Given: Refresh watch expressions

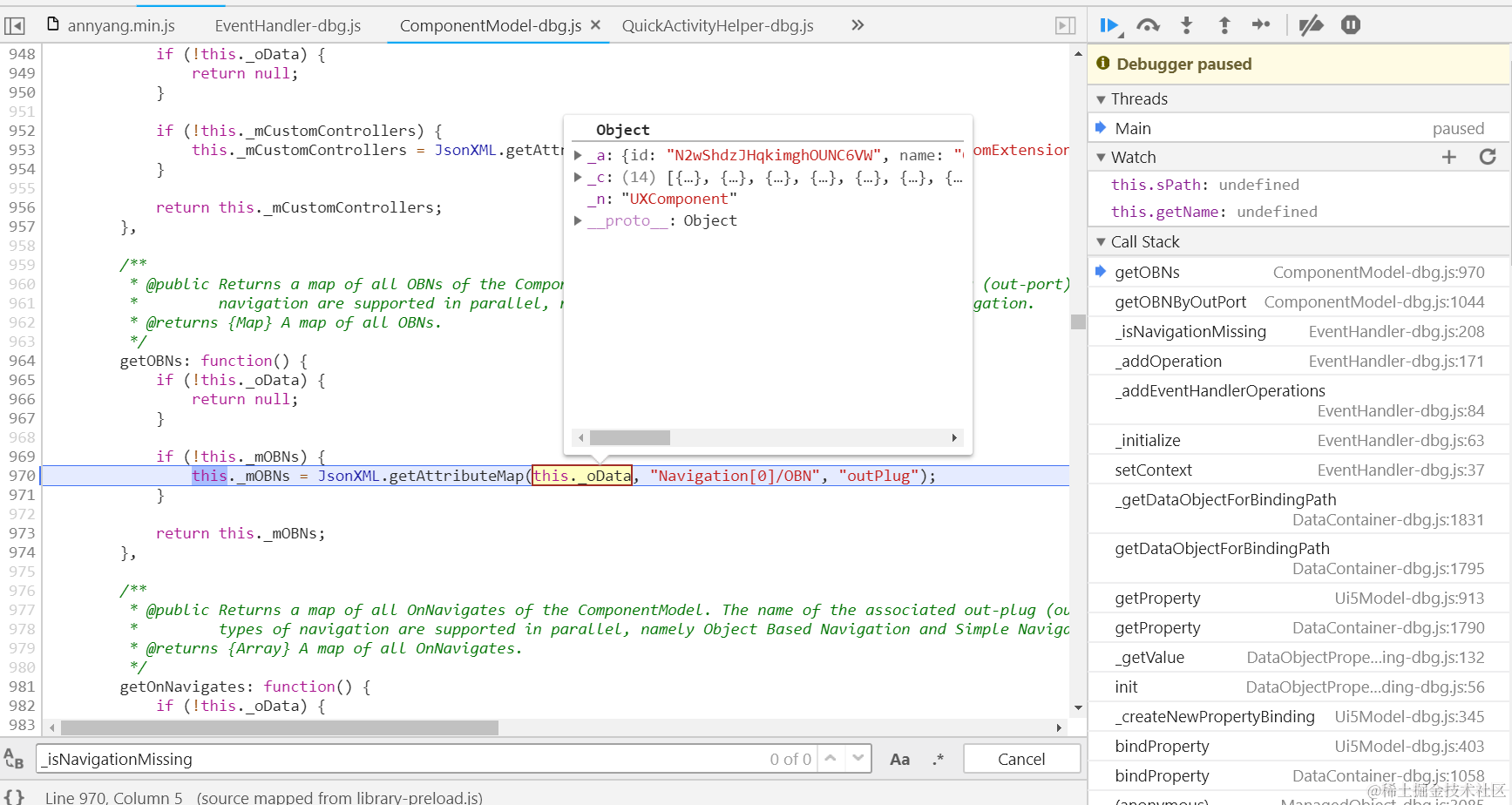Looking at the screenshot, I should [x=1488, y=157].
